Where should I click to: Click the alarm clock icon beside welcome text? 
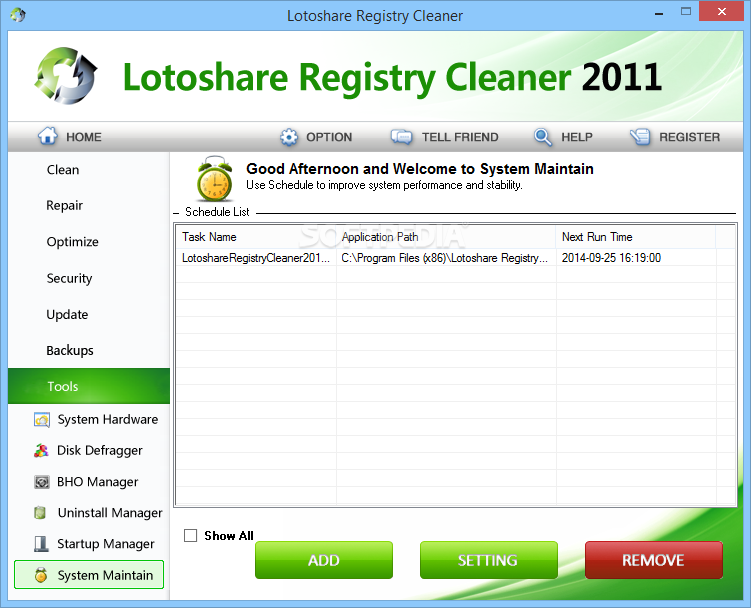pyautogui.click(x=215, y=178)
